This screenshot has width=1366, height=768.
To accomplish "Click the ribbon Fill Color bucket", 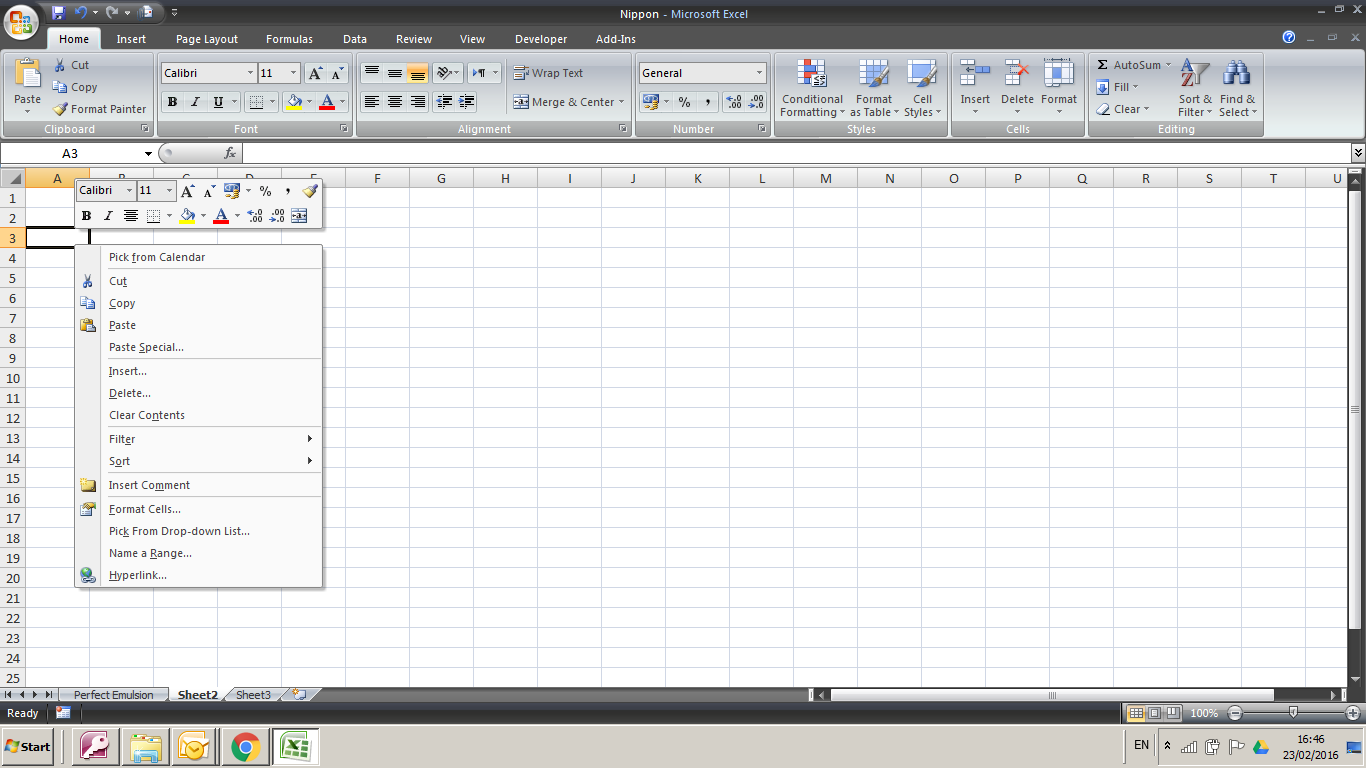I will [x=294, y=102].
